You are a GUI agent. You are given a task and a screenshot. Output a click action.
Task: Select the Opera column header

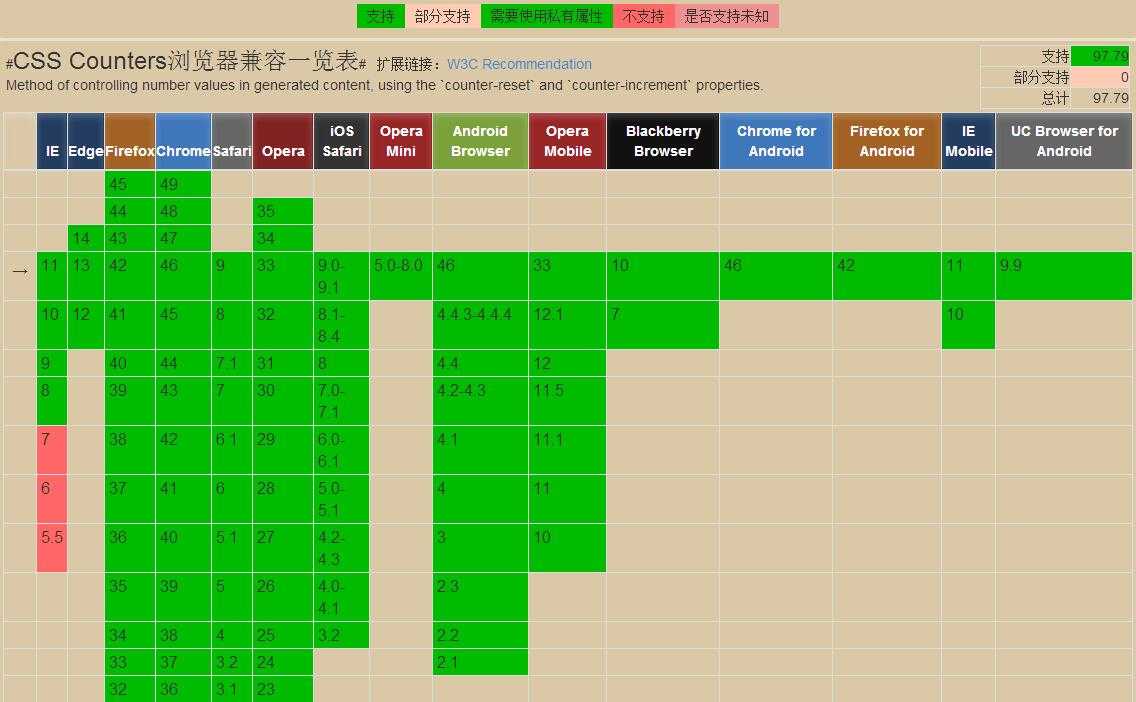(x=283, y=141)
